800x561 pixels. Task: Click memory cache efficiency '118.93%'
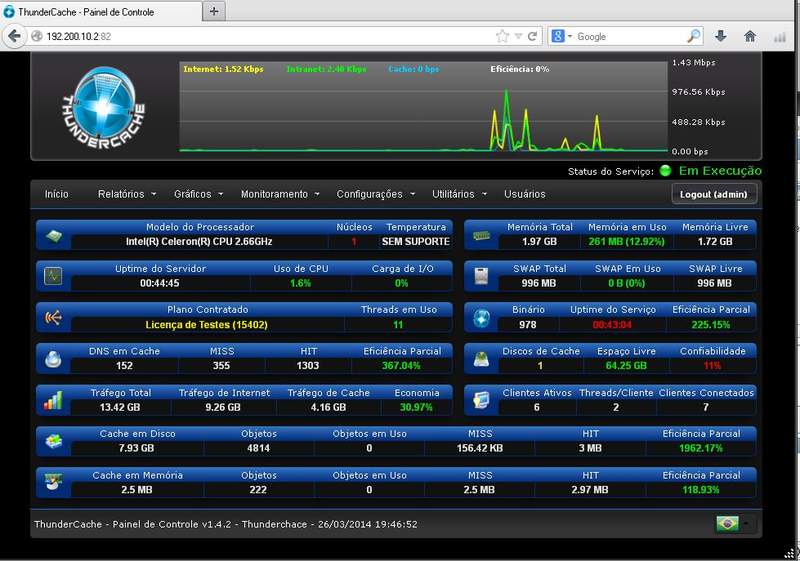[701, 490]
